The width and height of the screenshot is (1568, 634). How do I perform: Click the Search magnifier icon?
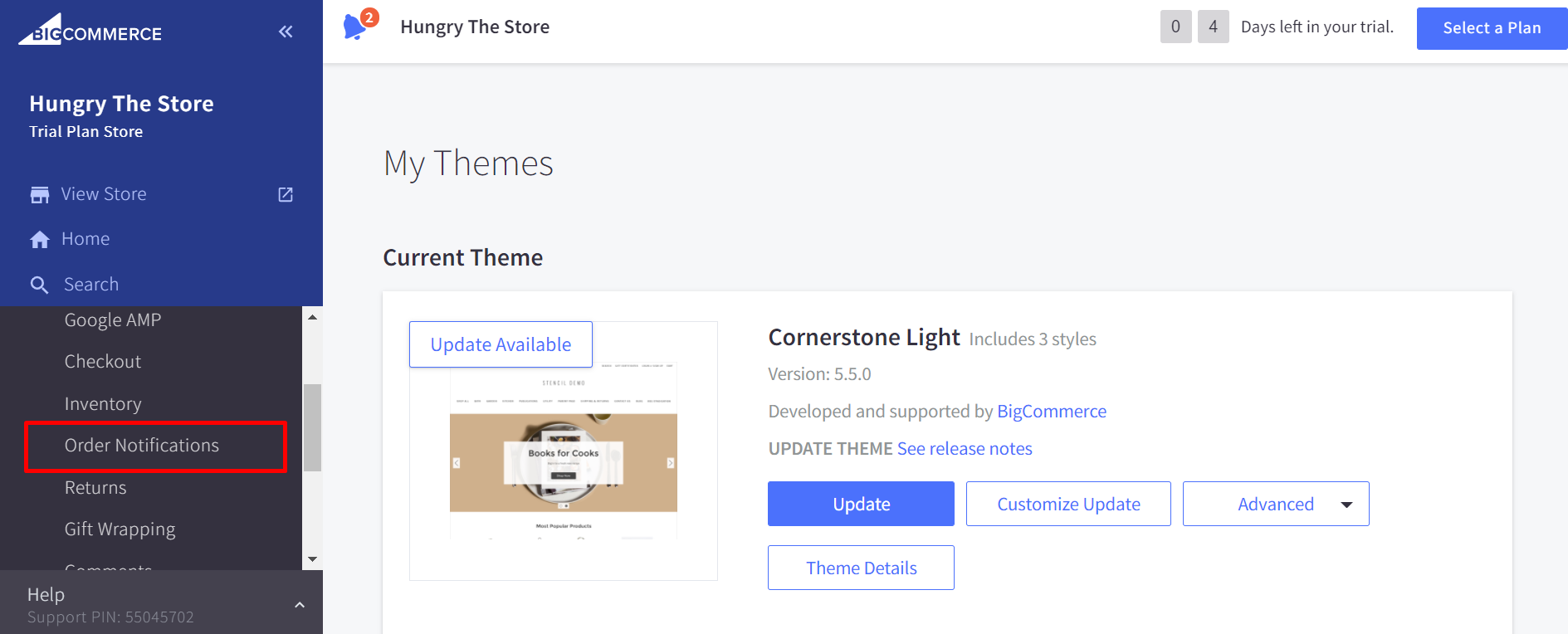click(x=39, y=285)
